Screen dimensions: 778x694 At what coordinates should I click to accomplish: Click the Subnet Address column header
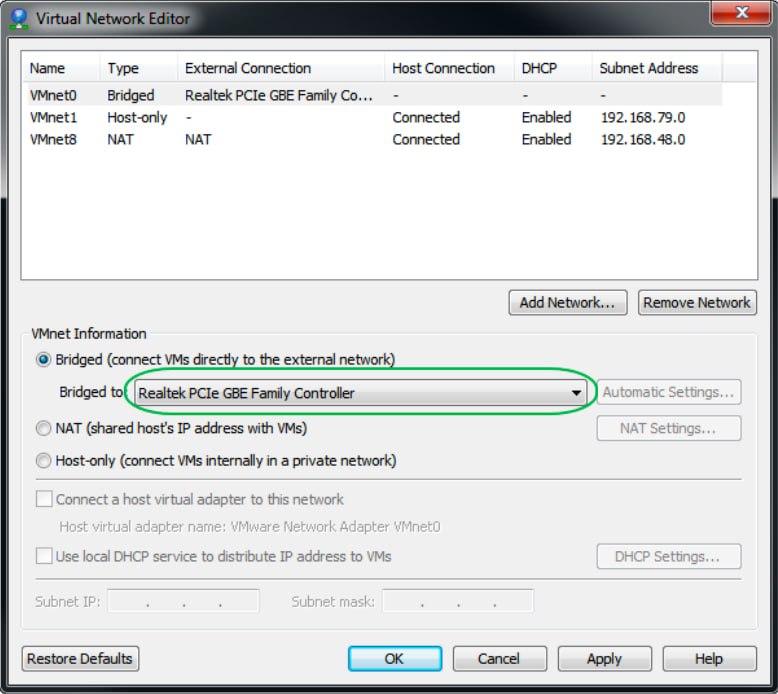coord(656,68)
